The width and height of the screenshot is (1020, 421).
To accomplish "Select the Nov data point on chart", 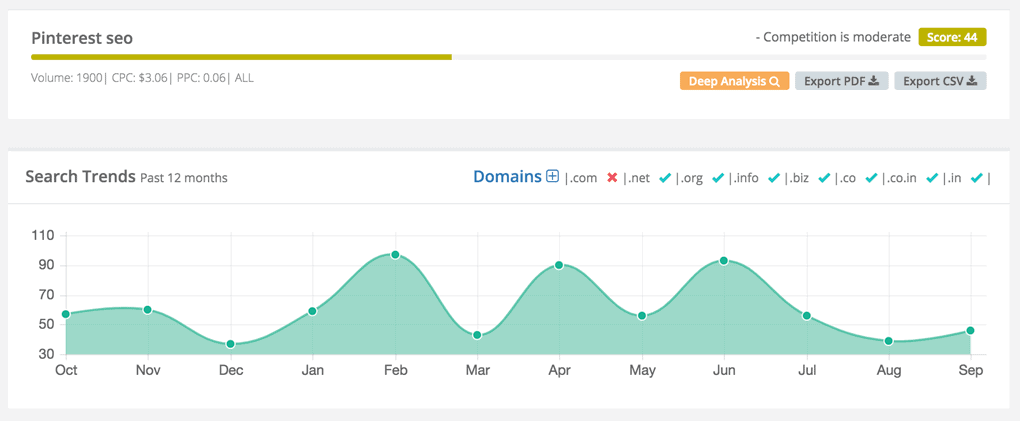I will [x=148, y=310].
